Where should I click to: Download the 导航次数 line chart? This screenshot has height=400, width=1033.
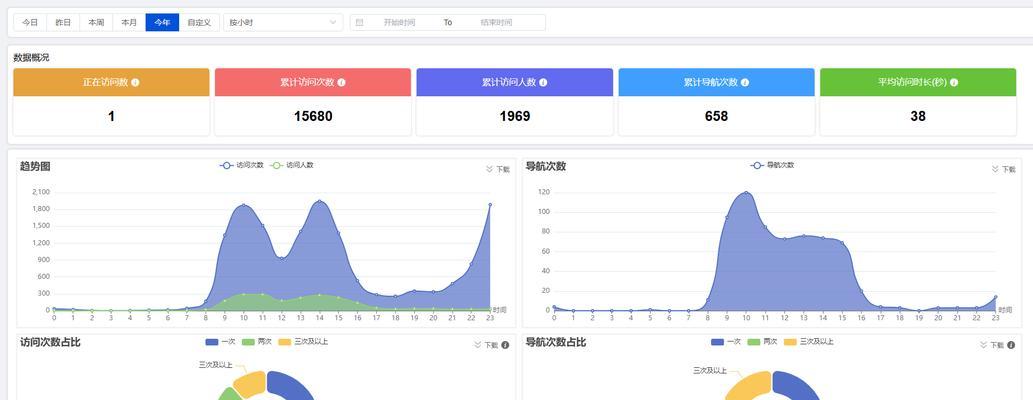coord(1003,169)
